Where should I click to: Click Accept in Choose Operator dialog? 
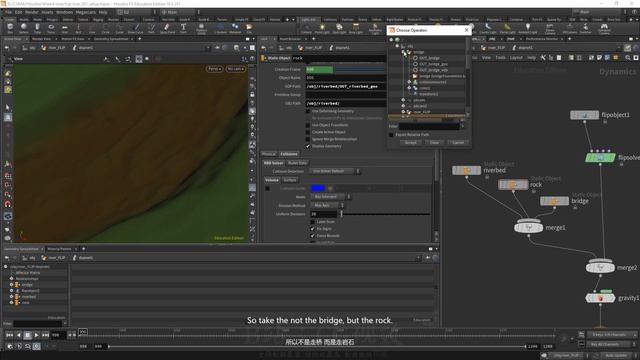(411, 142)
